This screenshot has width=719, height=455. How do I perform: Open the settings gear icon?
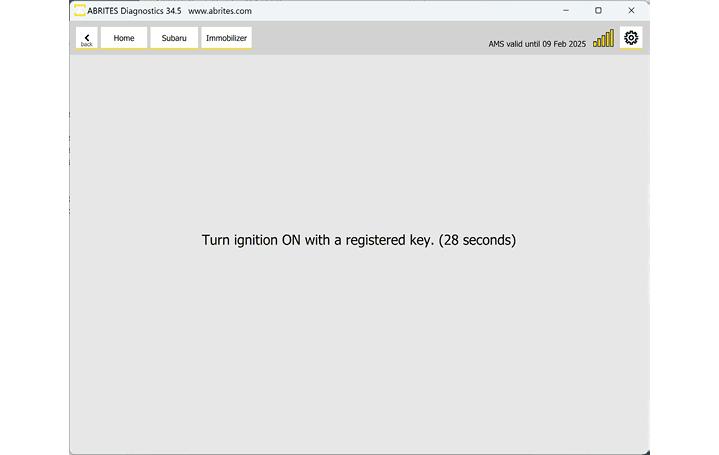[631, 38]
